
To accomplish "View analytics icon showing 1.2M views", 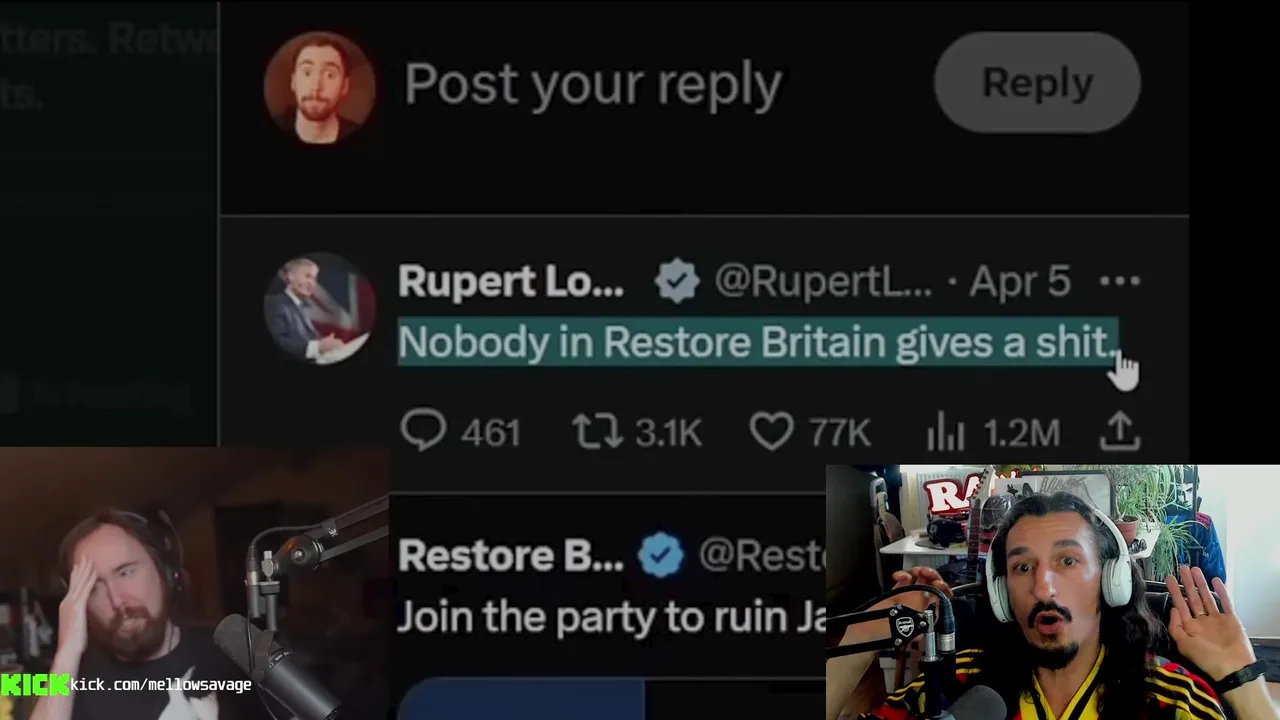I will [x=945, y=433].
